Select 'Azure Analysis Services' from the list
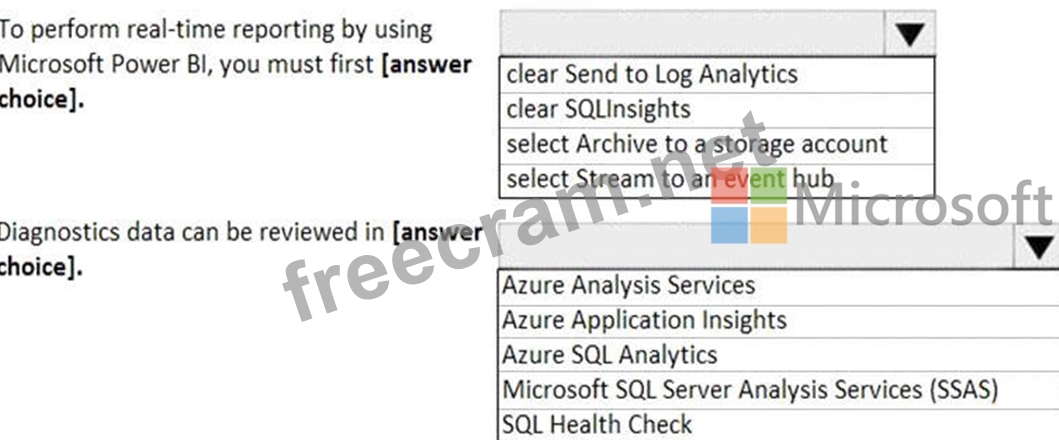 pos(778,287)
